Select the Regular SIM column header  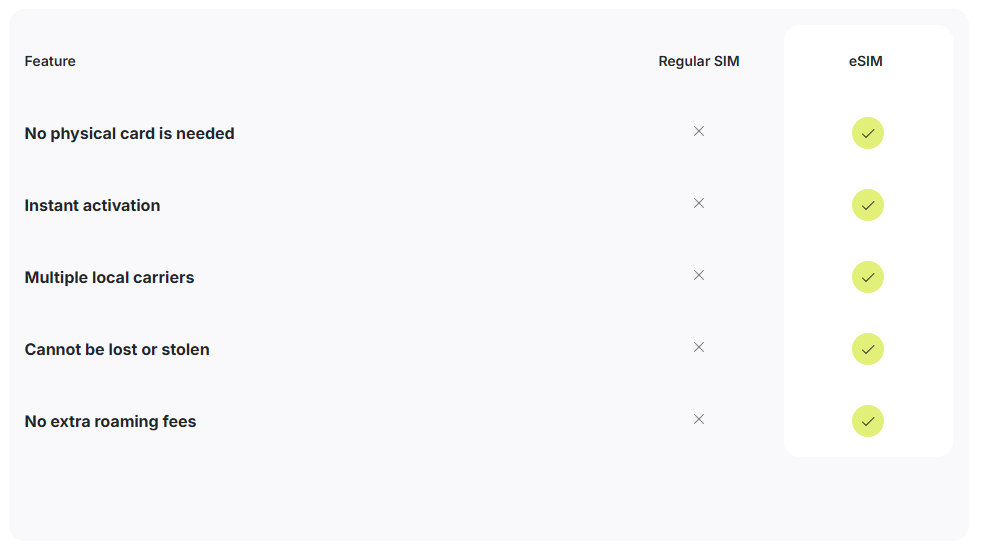click(699, 61)
